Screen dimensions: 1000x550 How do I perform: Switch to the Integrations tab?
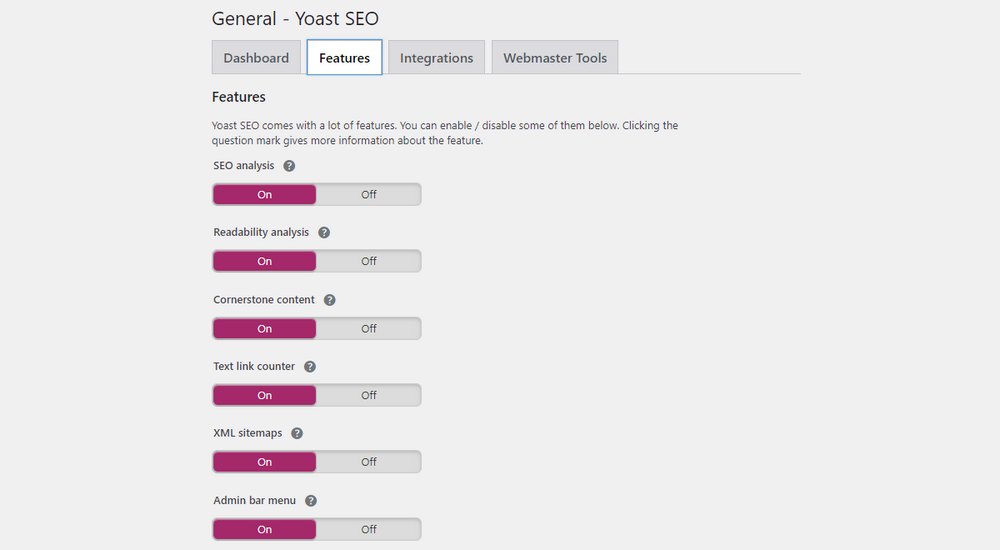point(436,58)
